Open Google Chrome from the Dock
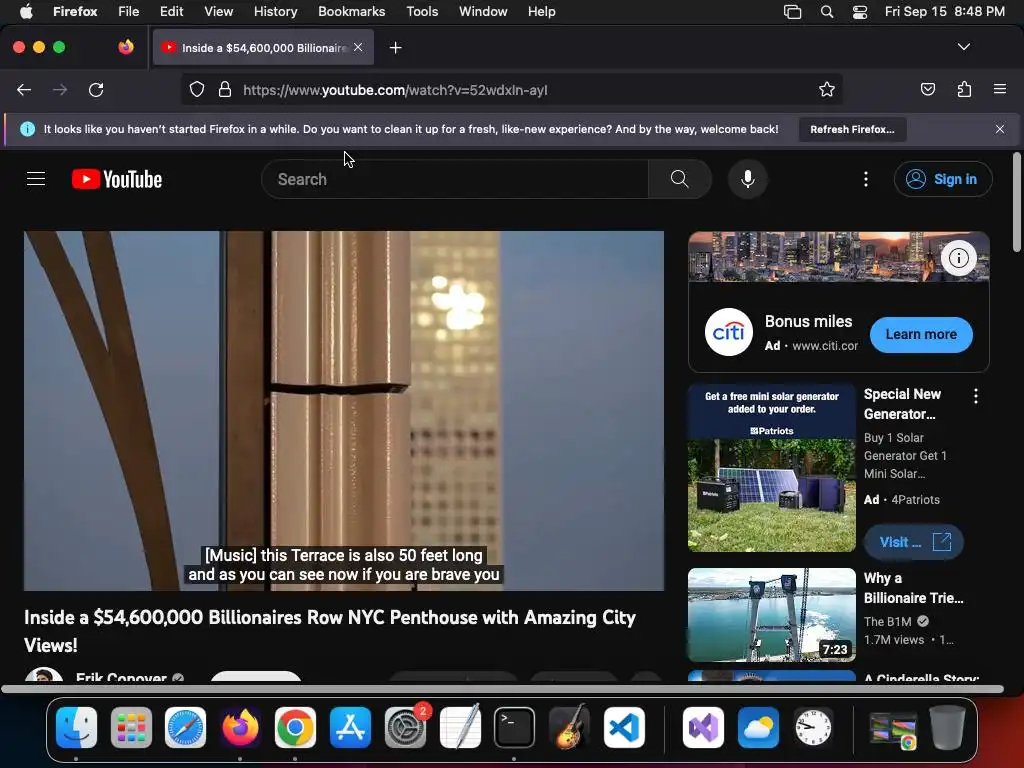Viewport: 1024px width, 768px height. tap(295, 727)
